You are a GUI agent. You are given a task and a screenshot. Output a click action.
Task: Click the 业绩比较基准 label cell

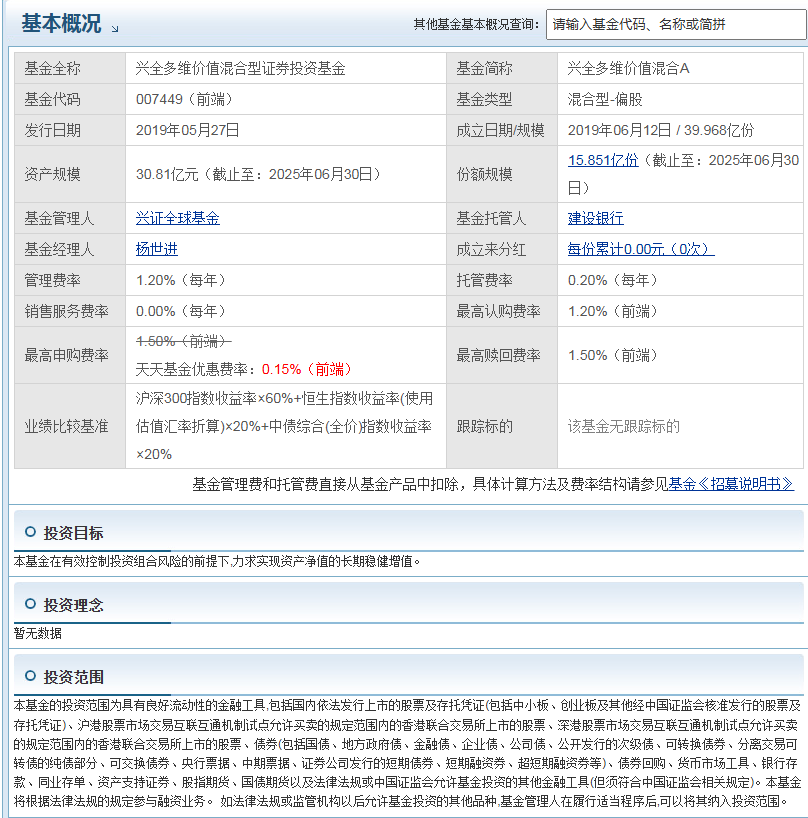[70, 426]
